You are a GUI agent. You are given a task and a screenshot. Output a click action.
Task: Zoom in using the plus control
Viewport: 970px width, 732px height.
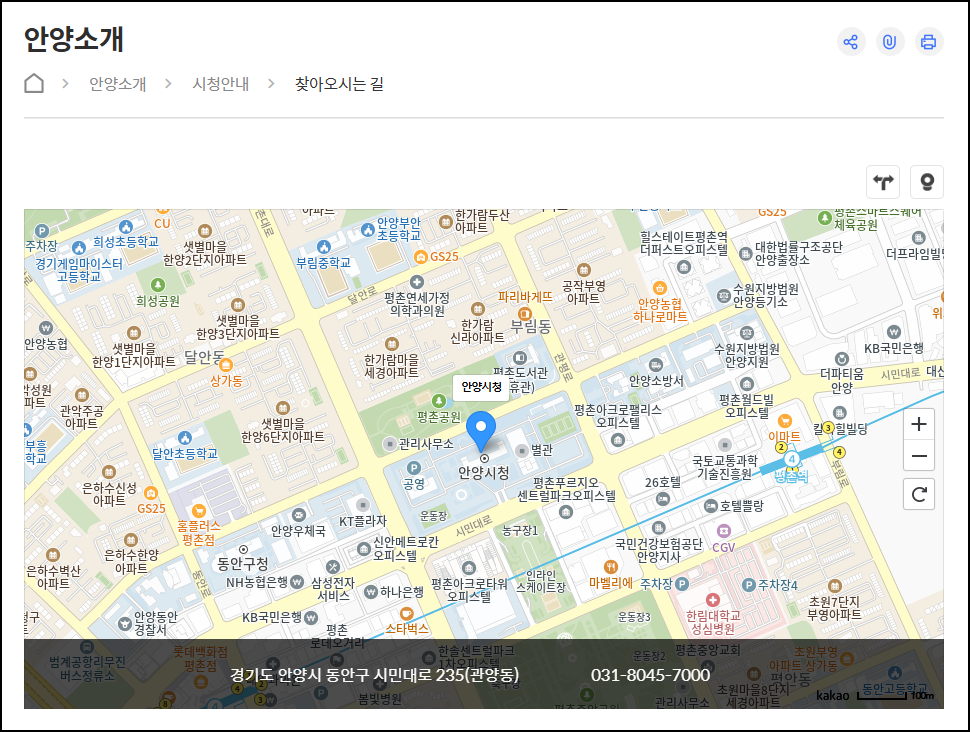point(918,424)
